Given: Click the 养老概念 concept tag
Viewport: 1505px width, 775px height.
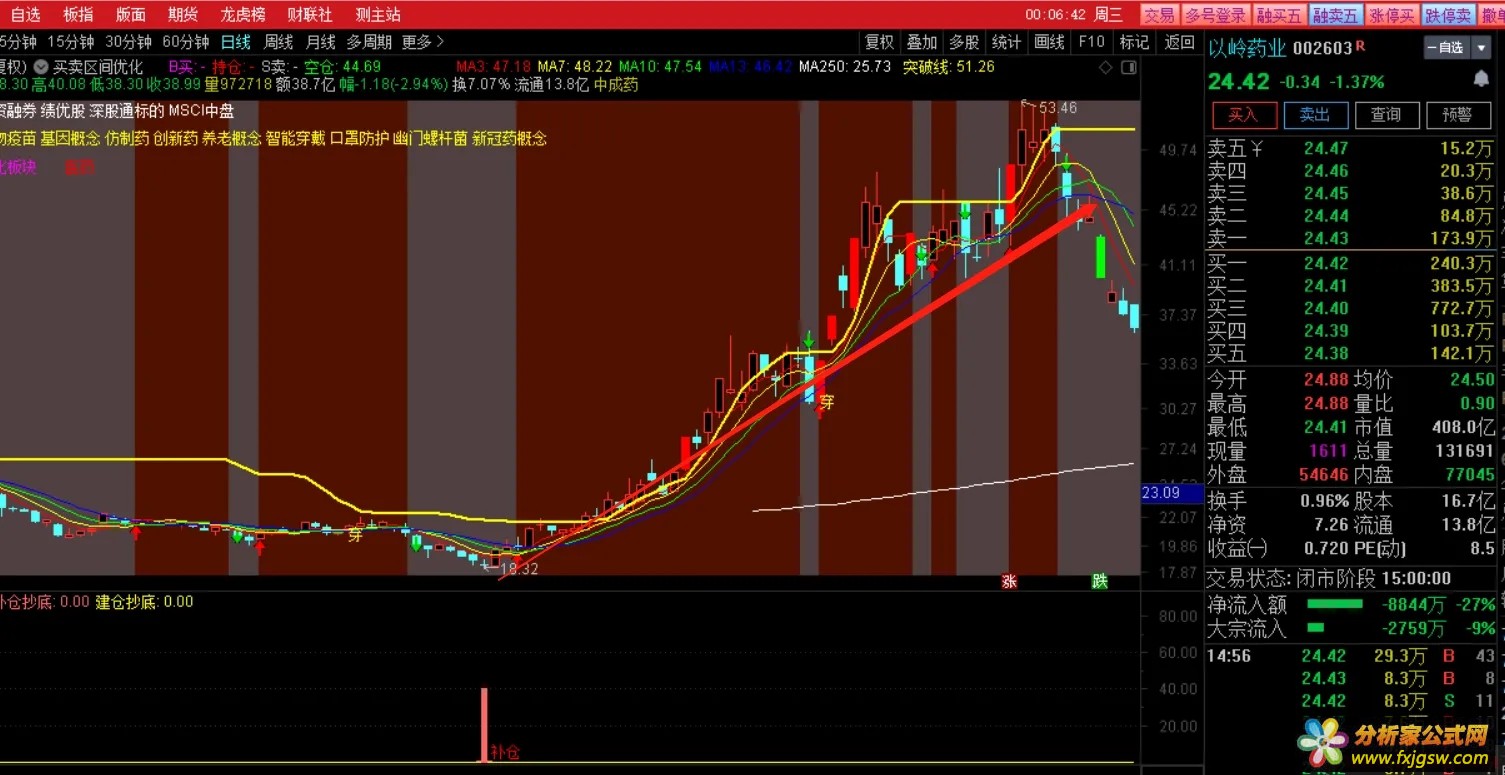Looking at the screenshot, I should pos(232,139).
